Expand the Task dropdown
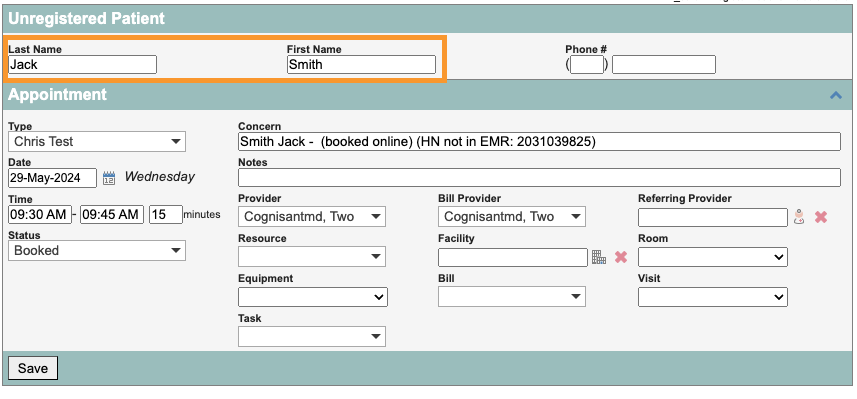 click(x=312, y=336)
